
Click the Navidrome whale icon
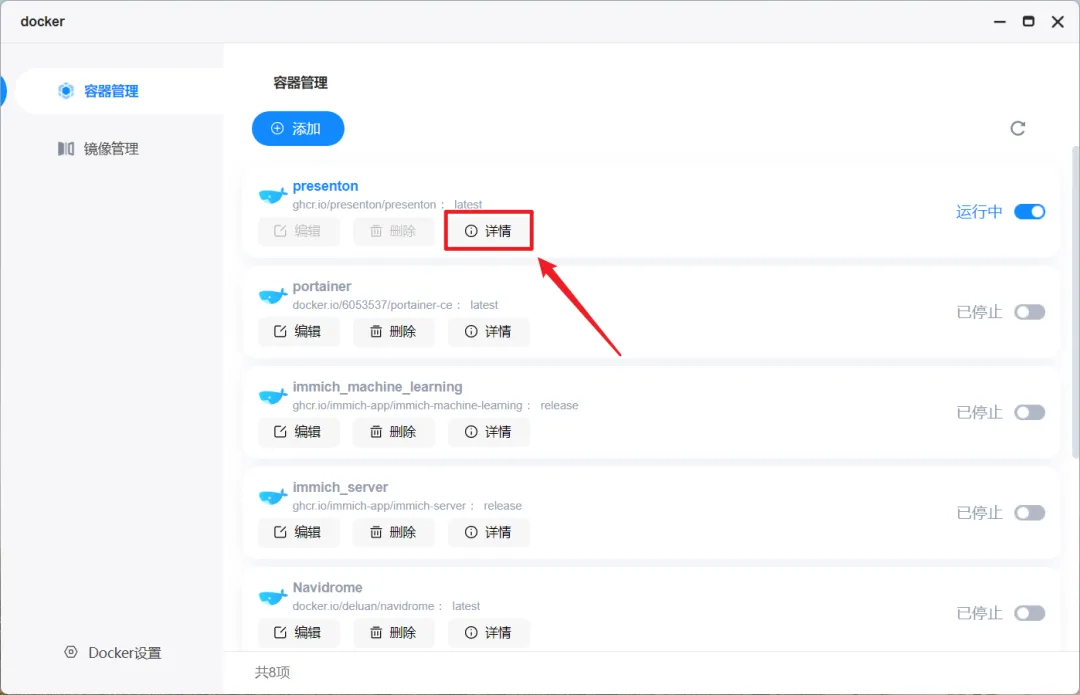pyautogui.click(x=273, y=597)
